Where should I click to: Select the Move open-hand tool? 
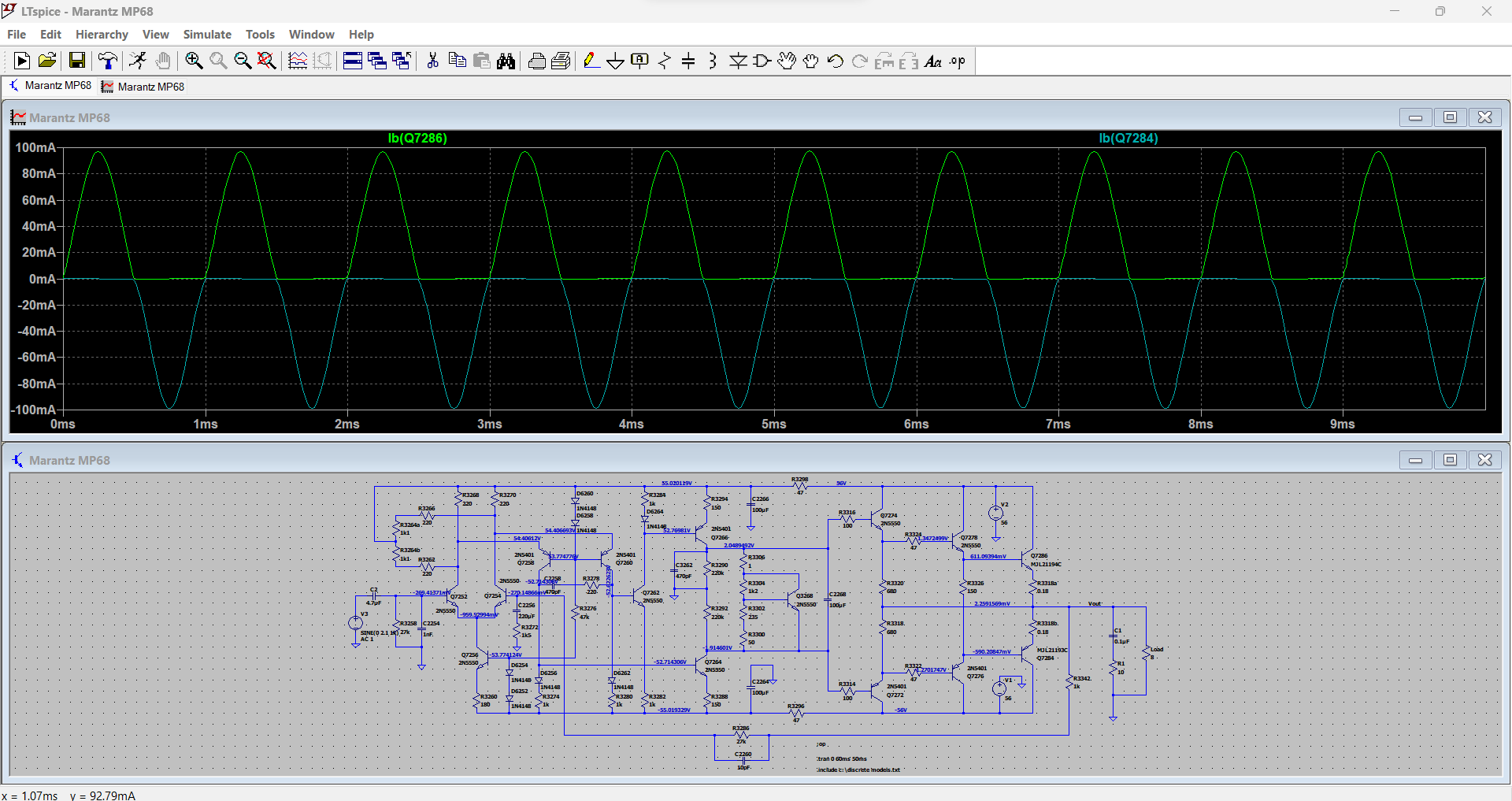[x=787, y=61]
